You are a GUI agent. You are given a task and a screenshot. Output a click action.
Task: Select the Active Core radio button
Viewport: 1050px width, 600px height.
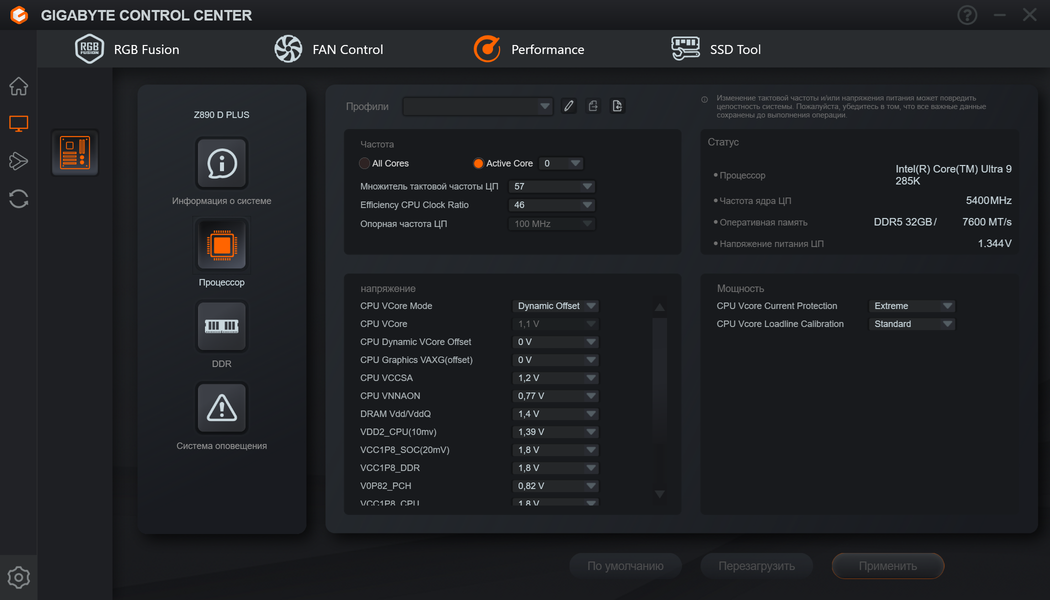tap(478, 163)
